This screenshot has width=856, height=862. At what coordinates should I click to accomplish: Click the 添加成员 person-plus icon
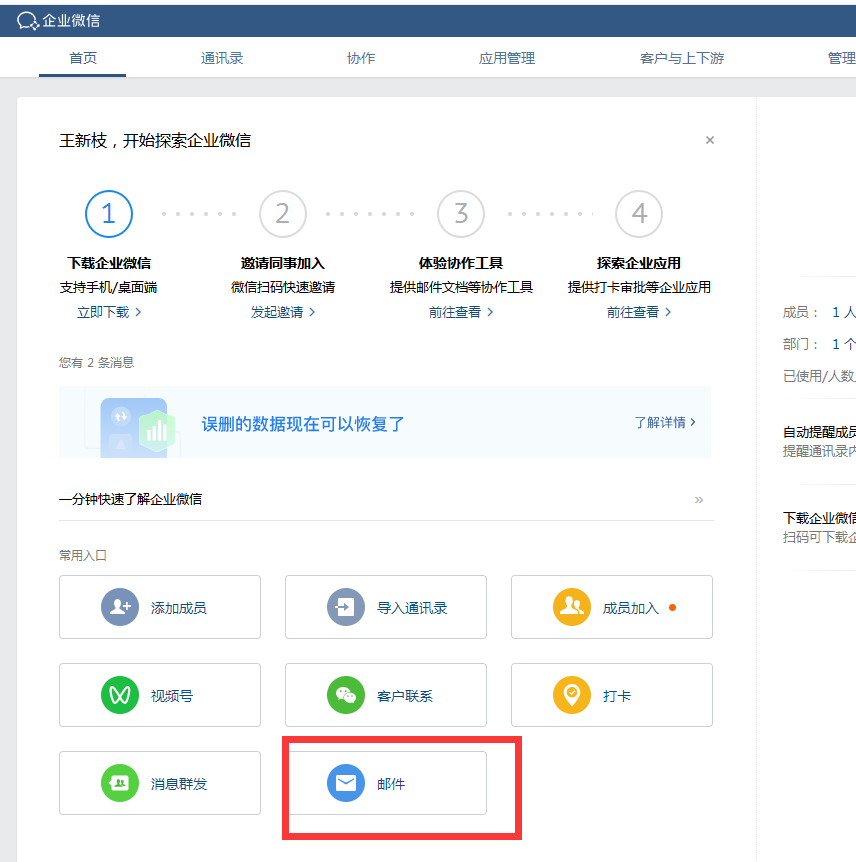(120, 607)
